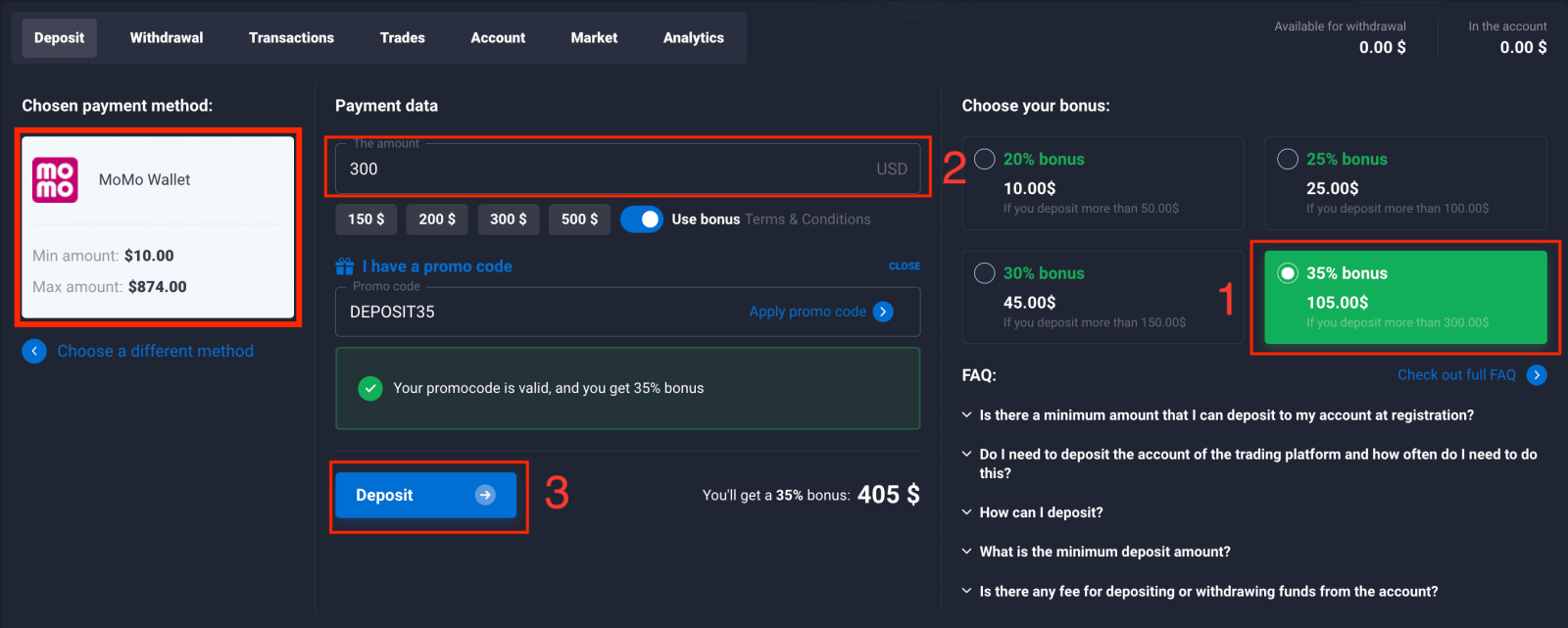Click the amount input field showing 300
Viewport: 1568px width, 628px height.
pos(608,169)
